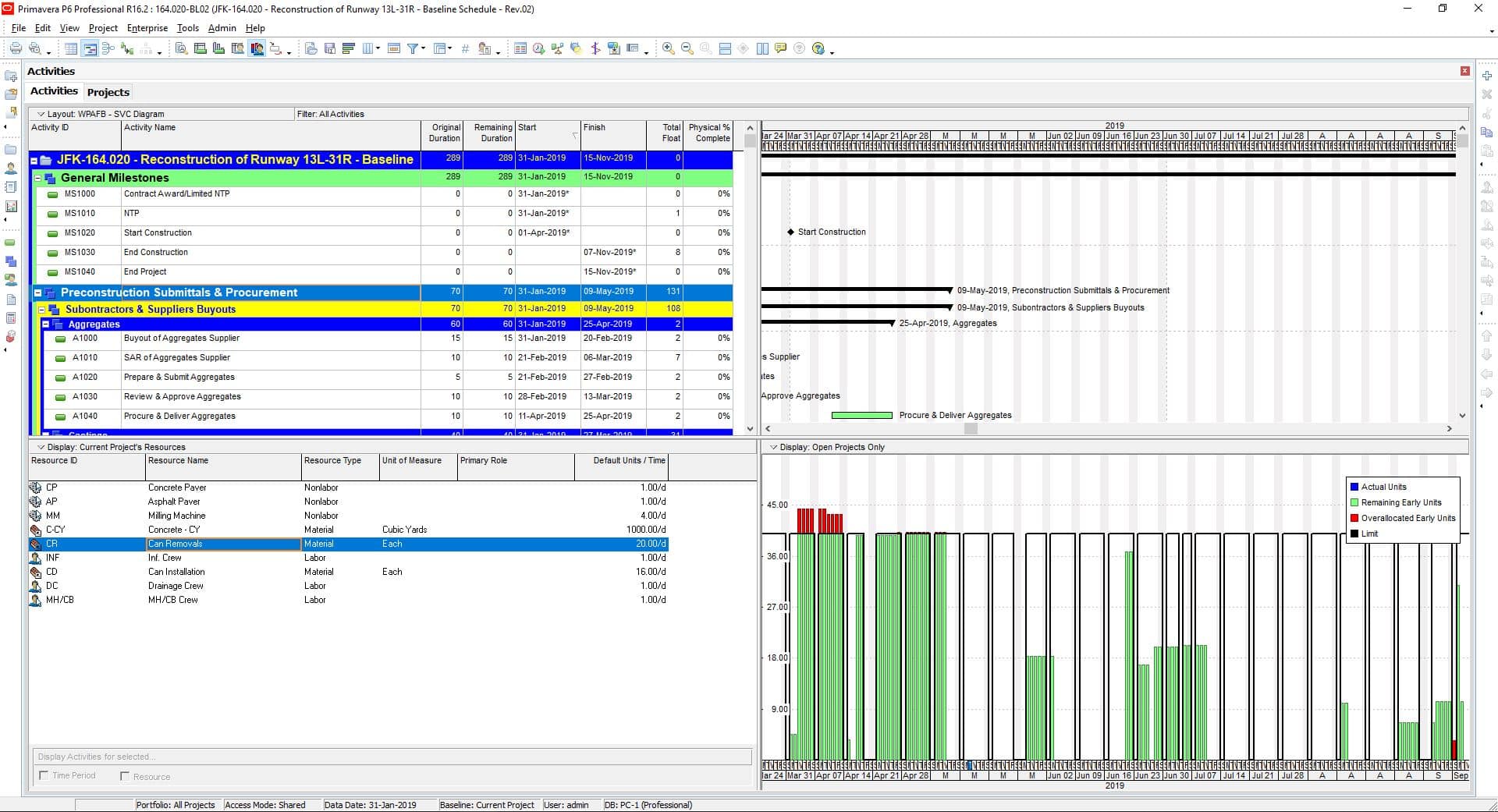
Task: Select the Gantt Chart view icon
Action: click(90, 48)
